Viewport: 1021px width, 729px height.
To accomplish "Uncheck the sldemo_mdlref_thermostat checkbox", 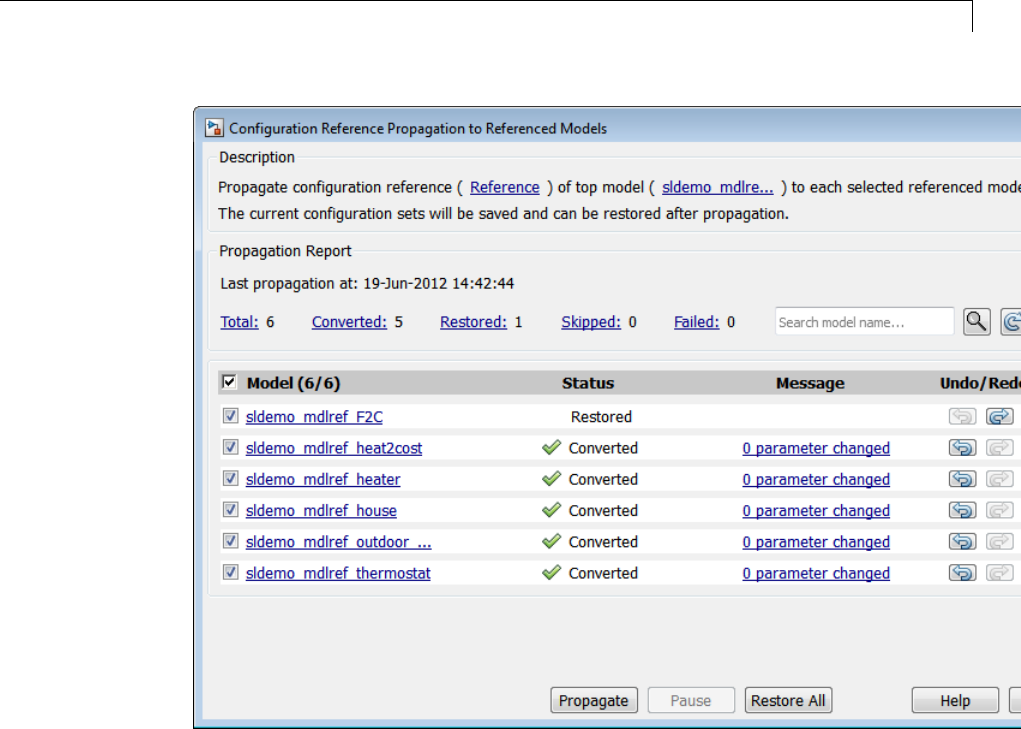I will pos(230,573).
